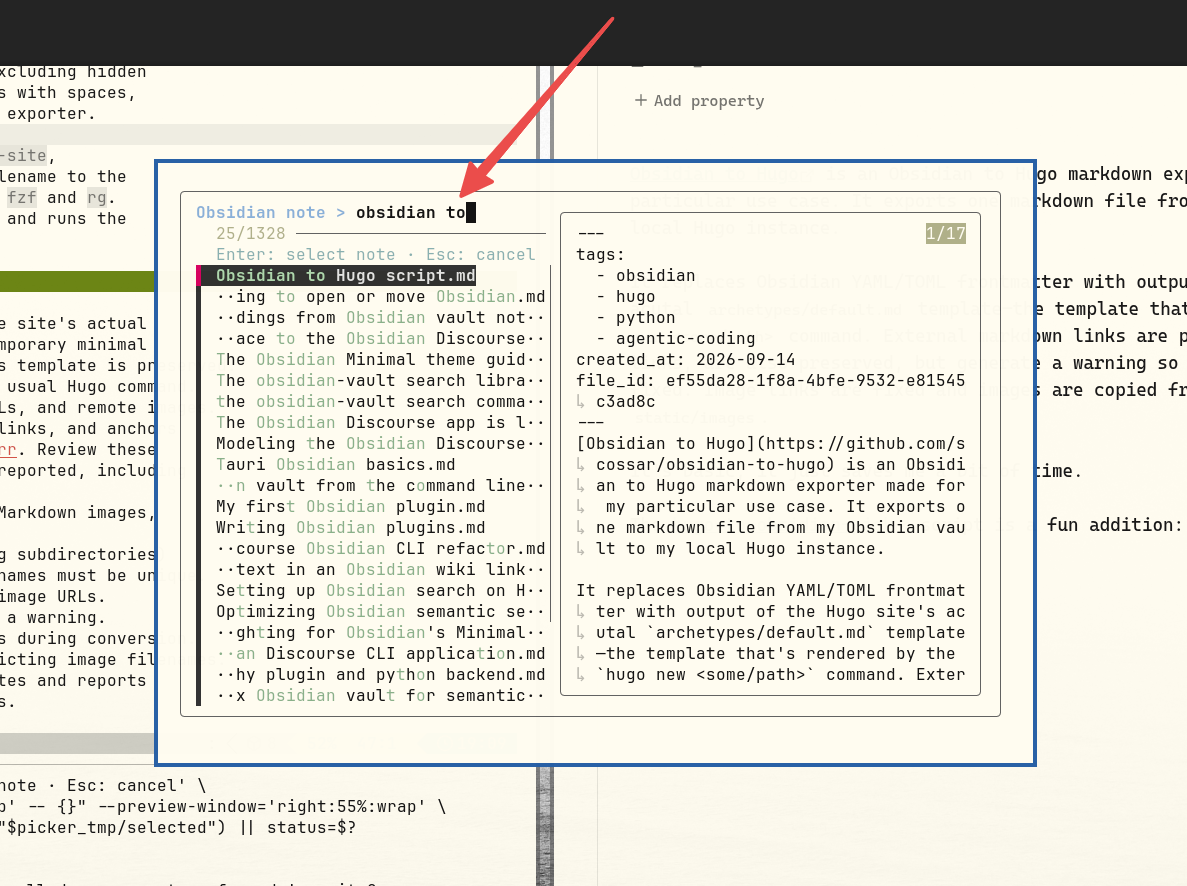
Task: Select result '..n vault from the command line..'
Action: click(380, 485)
